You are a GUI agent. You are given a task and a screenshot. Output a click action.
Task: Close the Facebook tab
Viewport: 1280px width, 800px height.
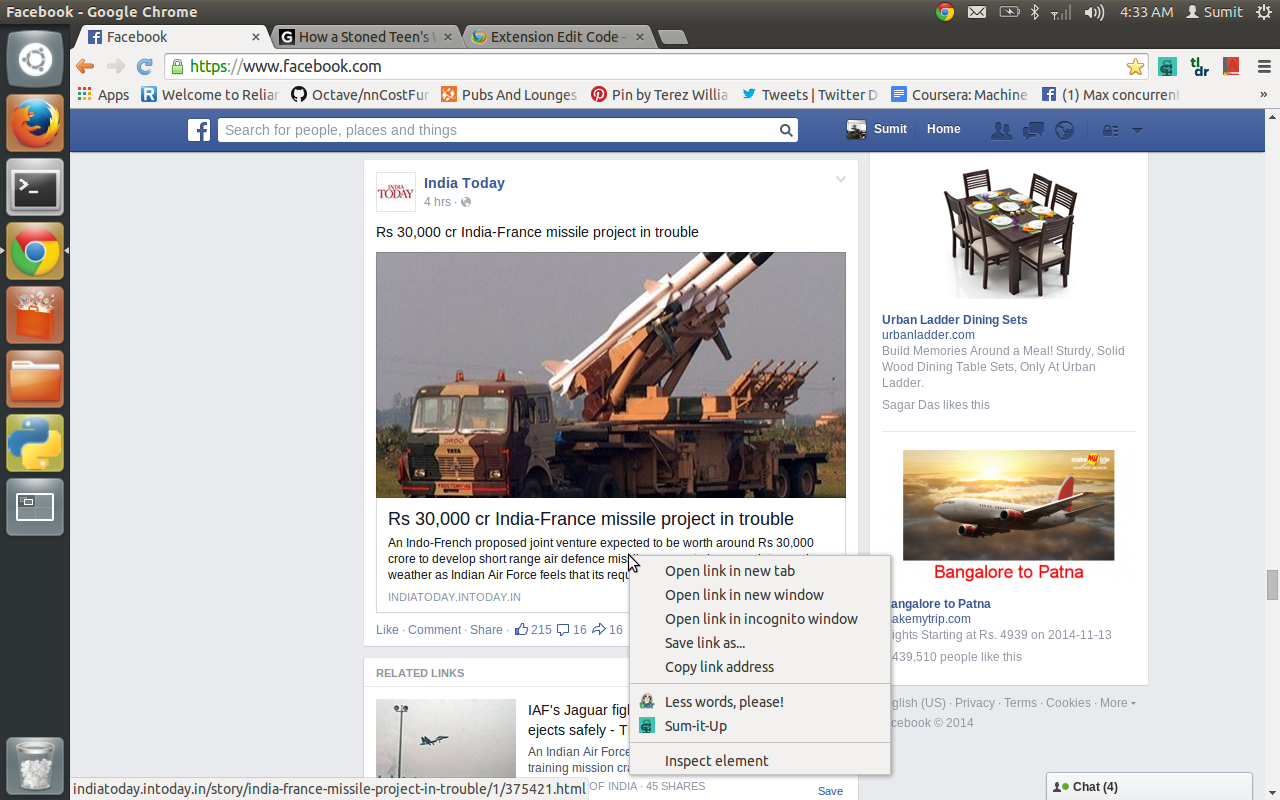256,37
